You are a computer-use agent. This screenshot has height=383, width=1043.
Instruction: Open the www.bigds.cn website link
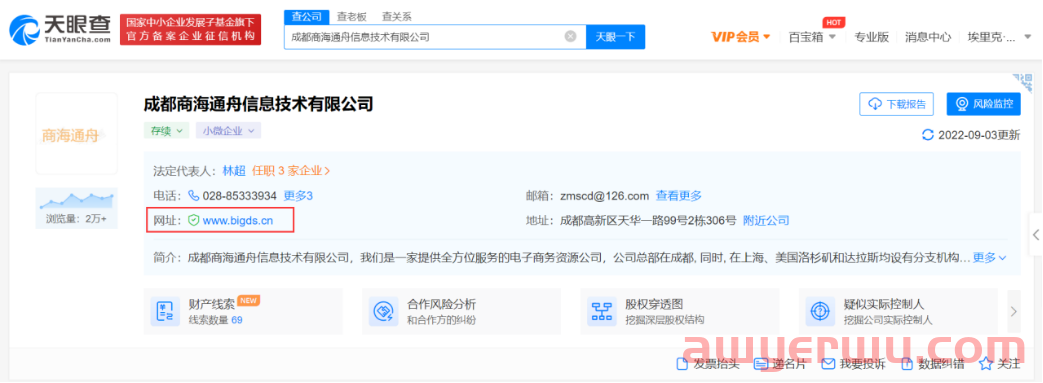point(238,220)
